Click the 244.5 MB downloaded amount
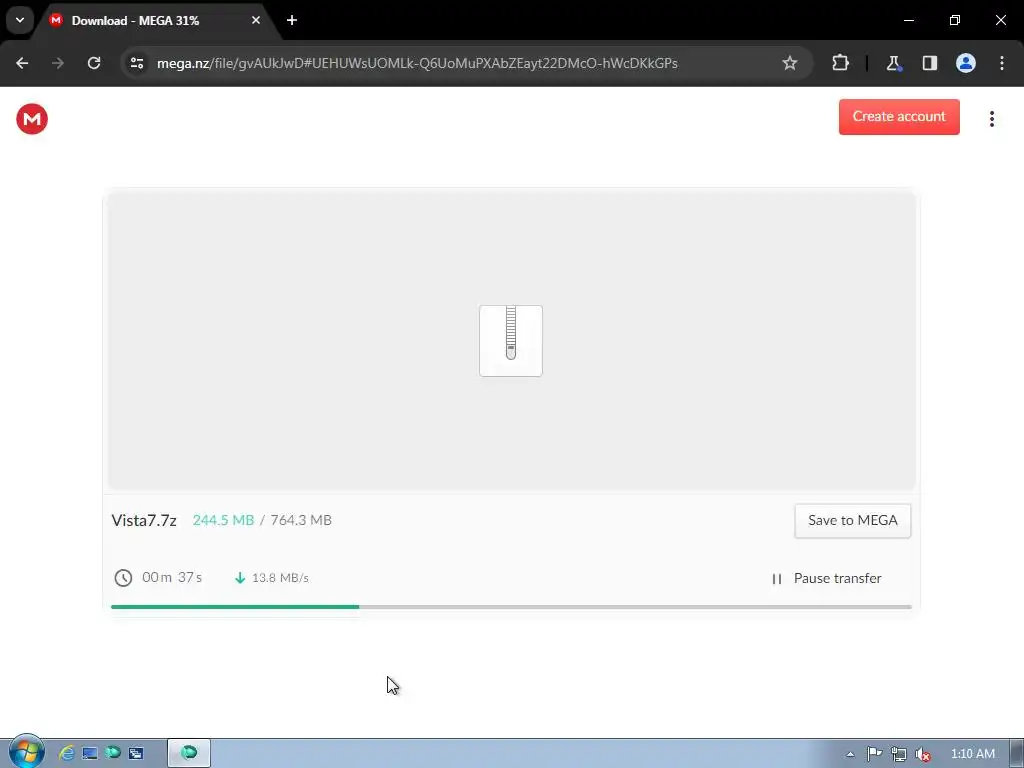Screen dimensions: 1024x768 click(x=223, y=520)
